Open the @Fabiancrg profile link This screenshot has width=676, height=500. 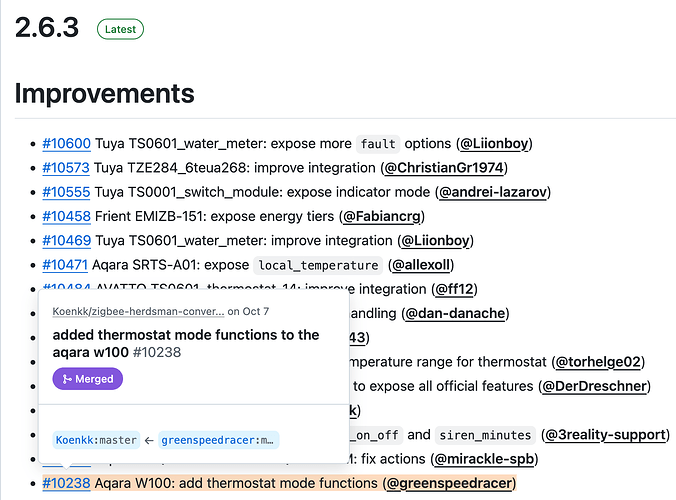[385, 216]
